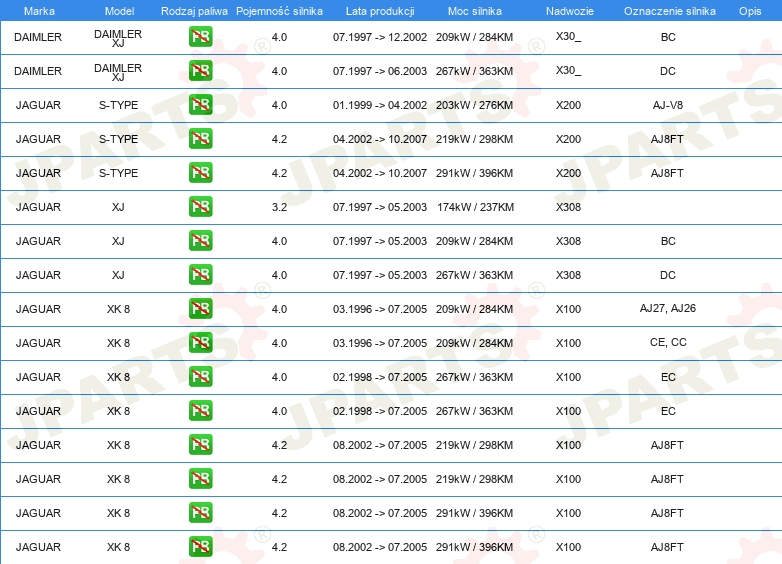Click fuel icon for S-TYPE 219kW AJ8FT row
The width and height of the screenshot is (782, 564).
[x=200, y=139]
